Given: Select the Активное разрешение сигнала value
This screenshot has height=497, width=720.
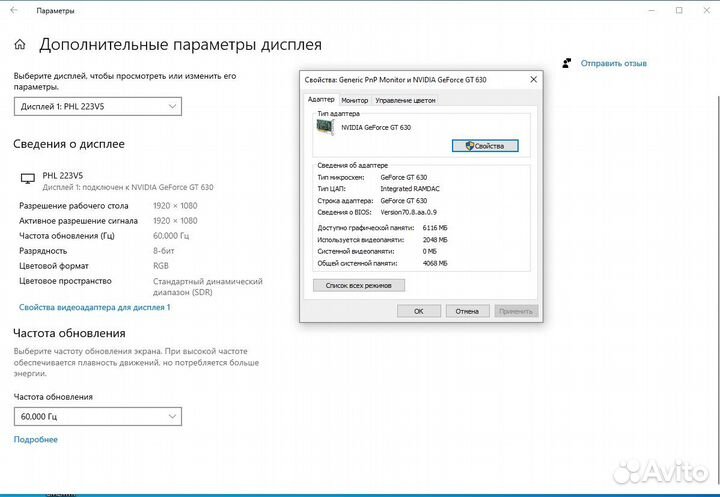Looking at the screenshot, I should 175,221.
